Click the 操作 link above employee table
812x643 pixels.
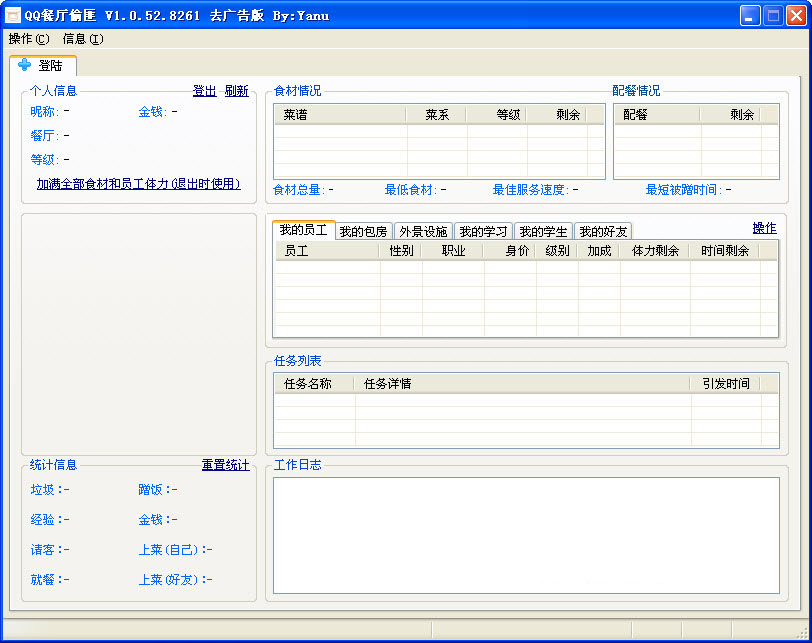coord(764,228)
